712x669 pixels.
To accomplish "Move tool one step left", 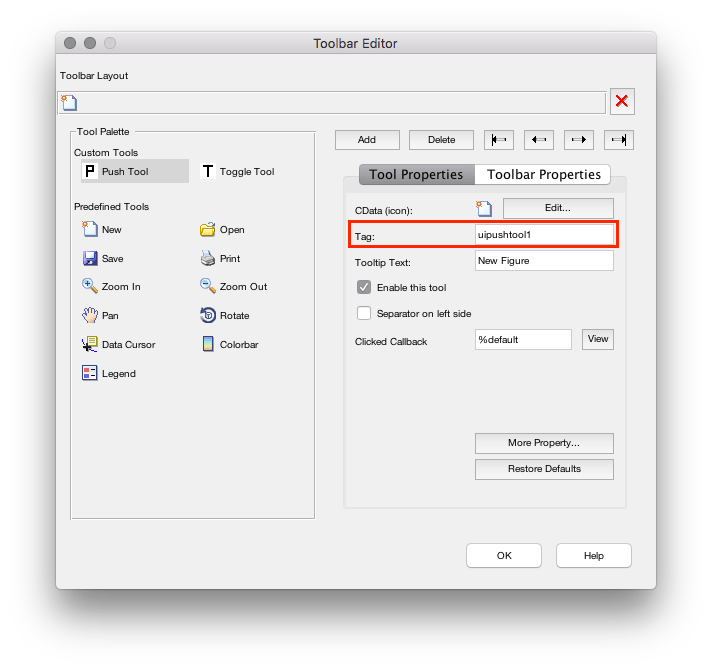I will click(539, 139).
